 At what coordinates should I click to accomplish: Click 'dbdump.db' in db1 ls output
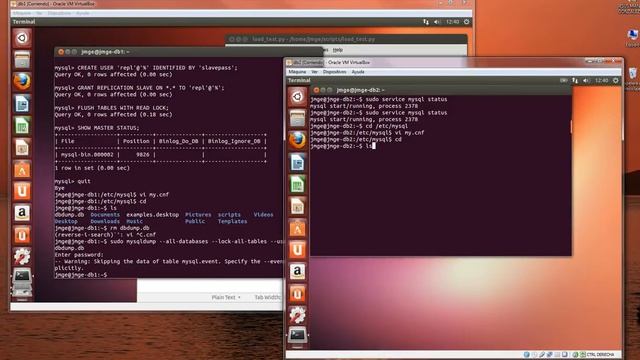click(x=69, y=215)
